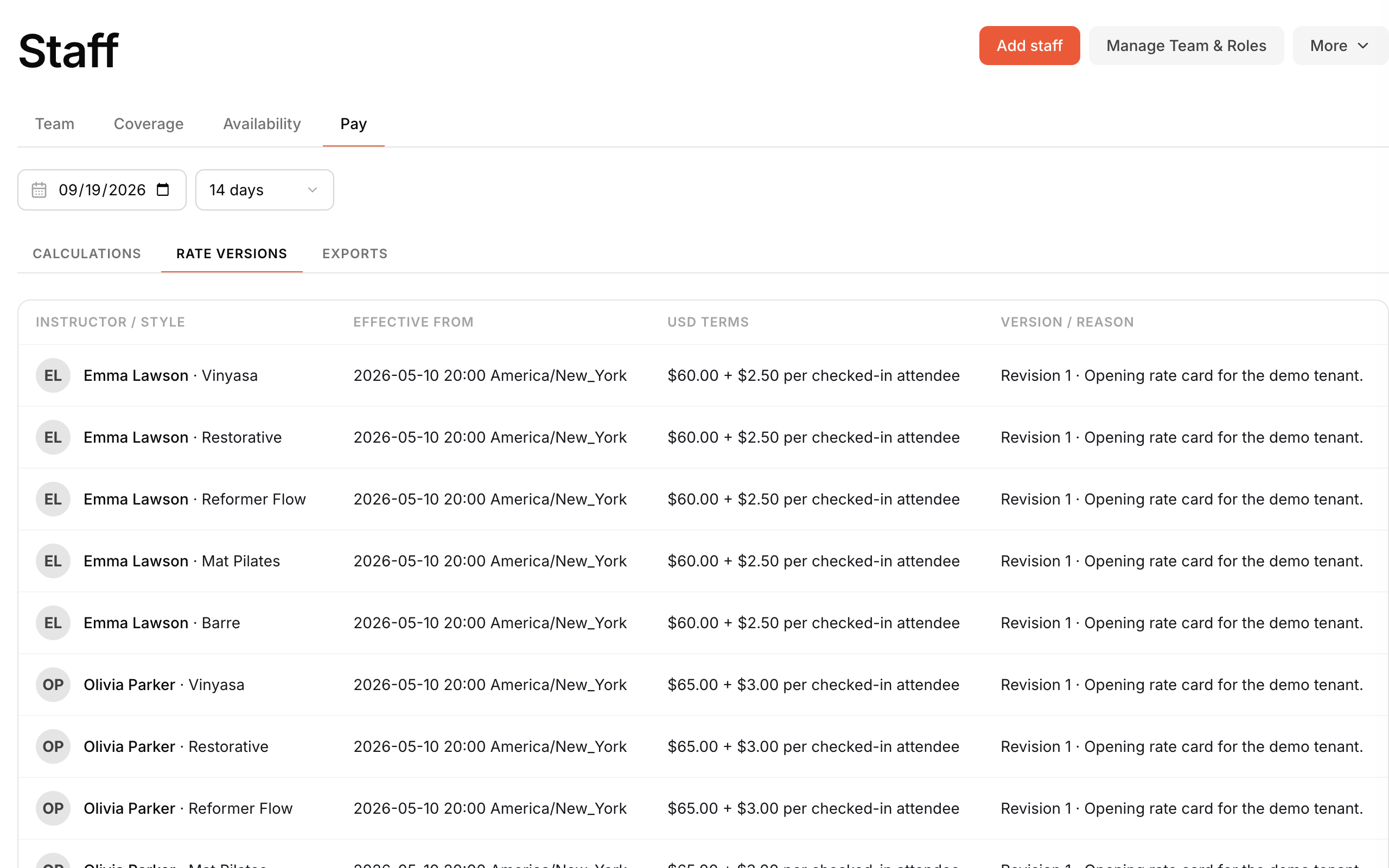The height and width of the screenshot is (868, 1389).
Task: Open the date picker icon right of 09/19/2026
Action: 163,189
